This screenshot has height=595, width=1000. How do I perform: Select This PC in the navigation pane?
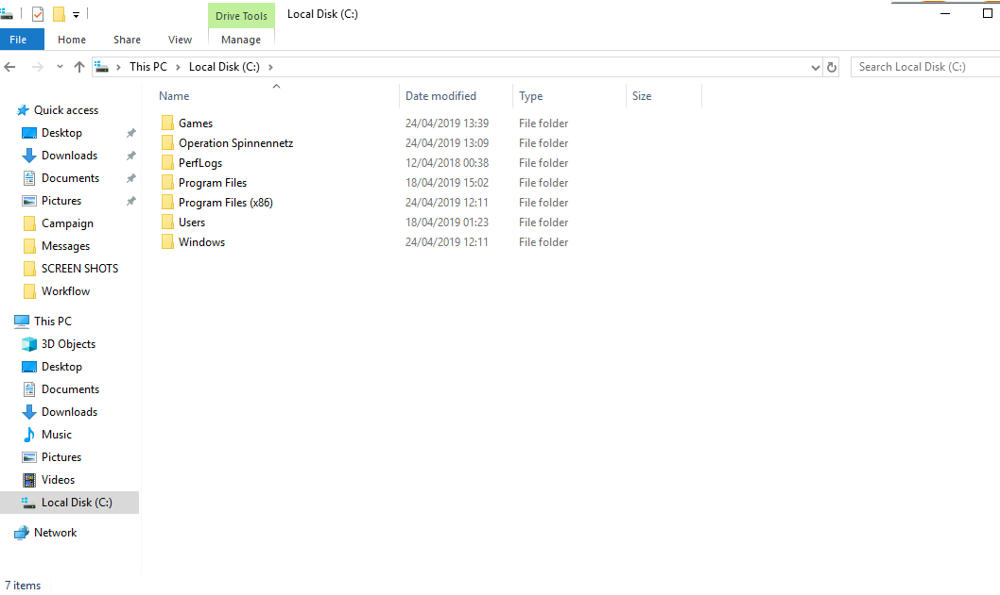point(52,321)
